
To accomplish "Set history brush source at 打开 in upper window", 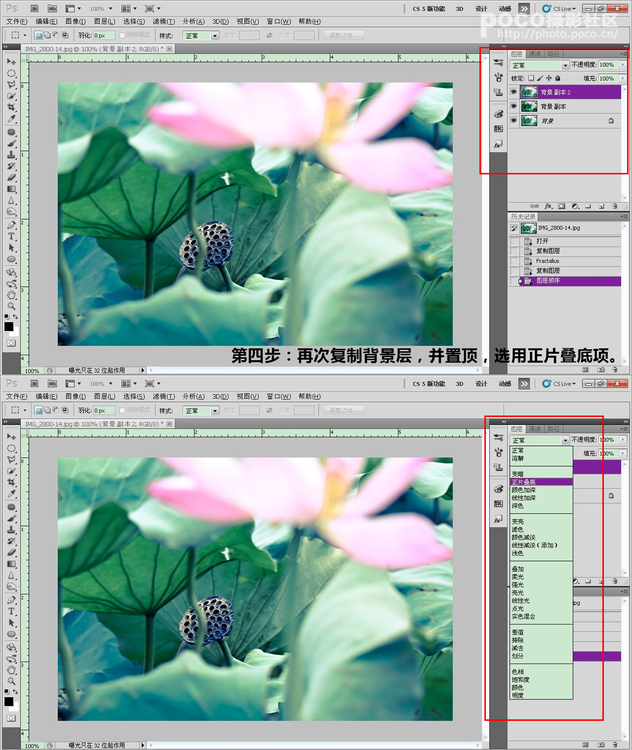I will (x=514, y=241).
